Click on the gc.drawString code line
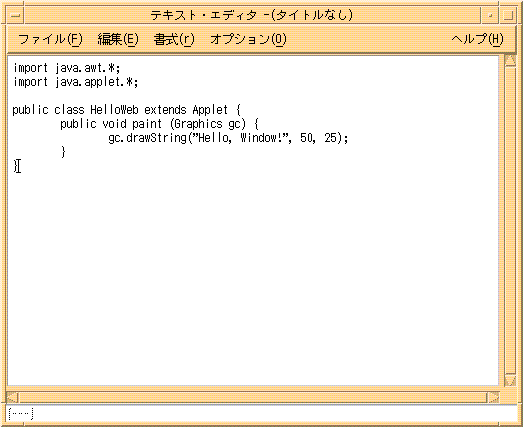The height and width of the screenshot is (427, 523). [228, 138]
